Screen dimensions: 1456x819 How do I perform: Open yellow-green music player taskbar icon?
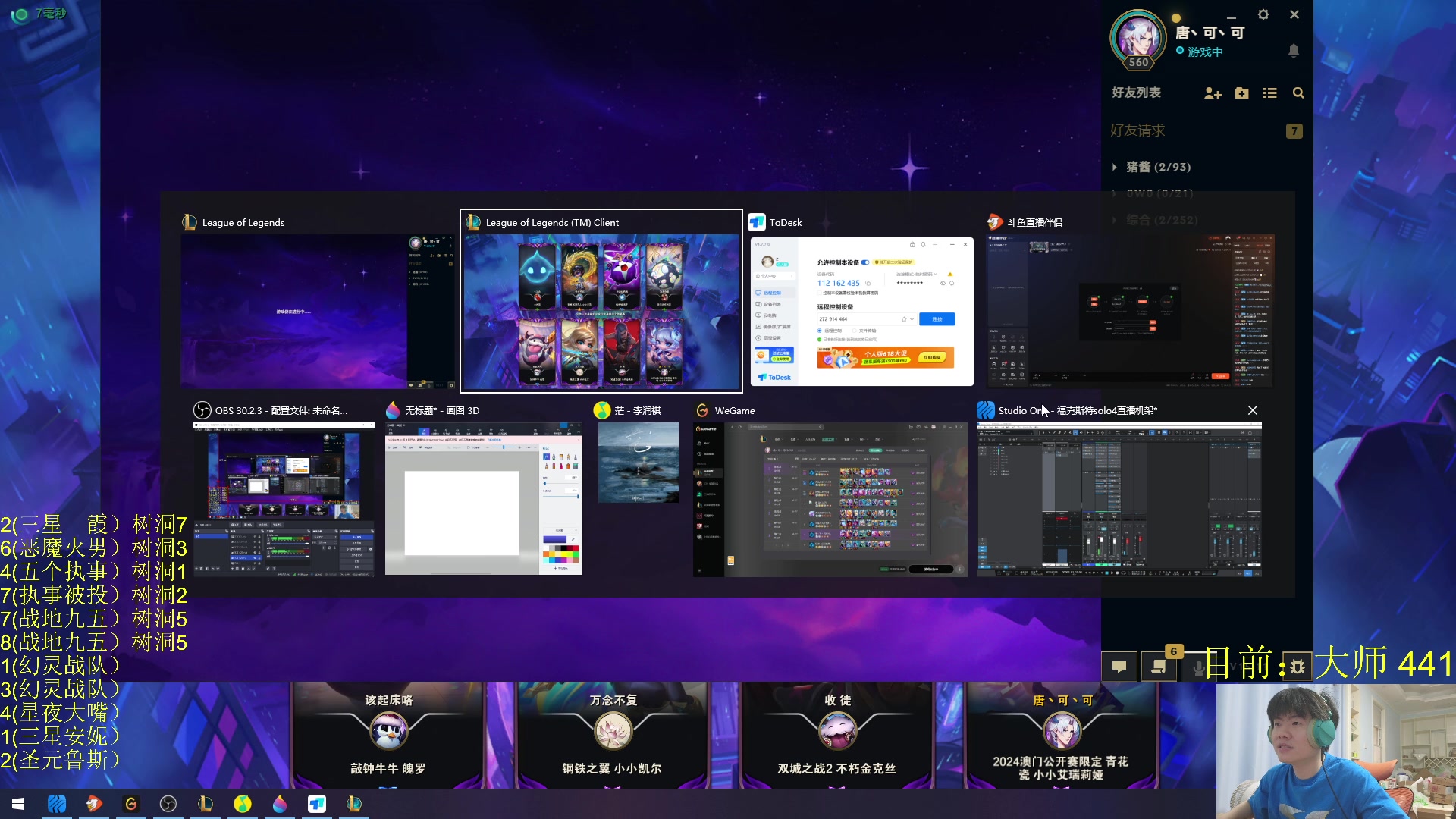pos(243,804)
